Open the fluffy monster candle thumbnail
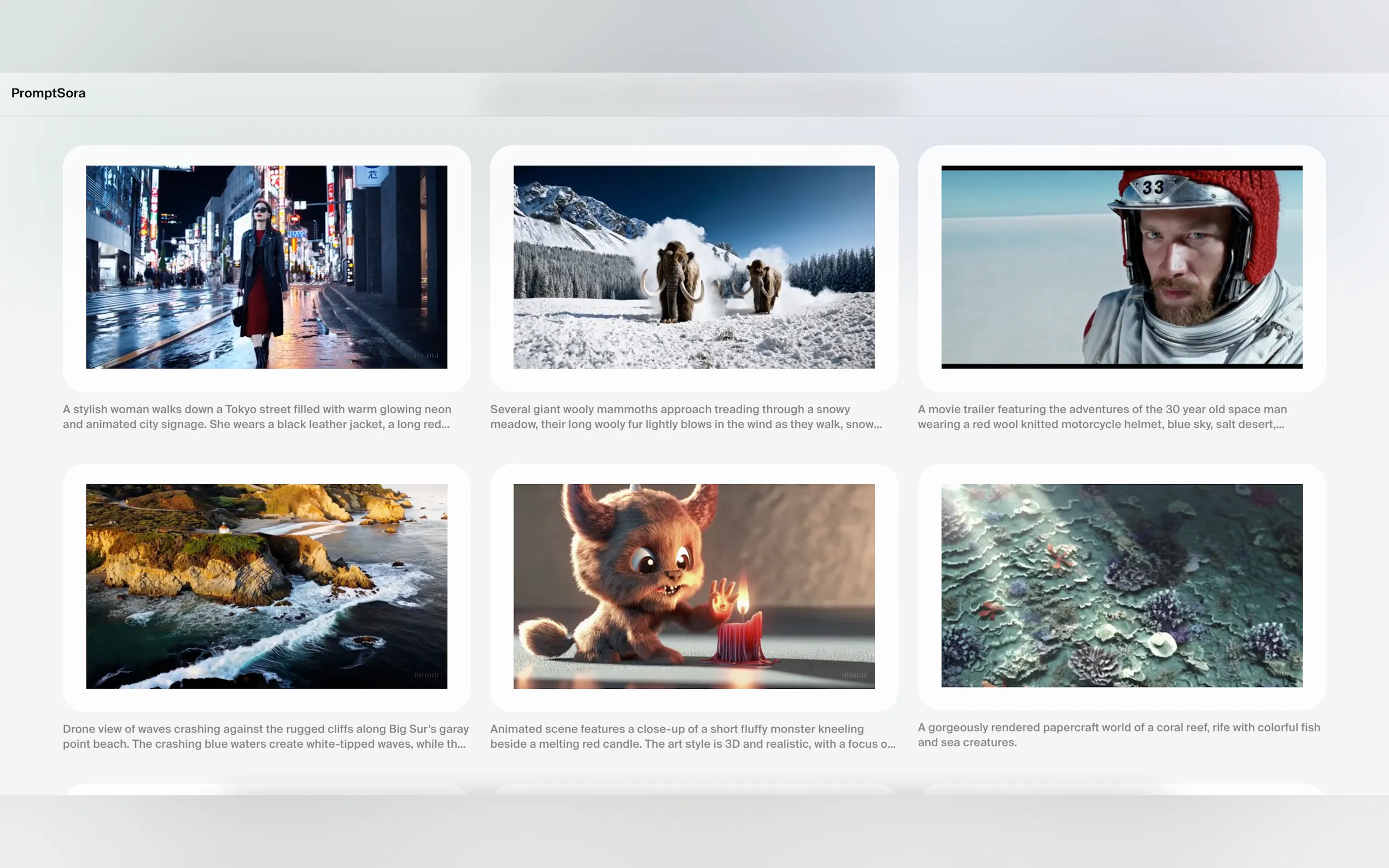The width and height of the screenshot is (1389, 868). (693, 585)
